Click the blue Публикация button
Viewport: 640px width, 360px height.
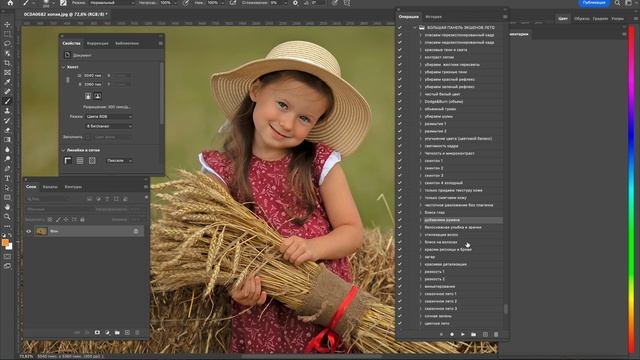click(594, 3)
